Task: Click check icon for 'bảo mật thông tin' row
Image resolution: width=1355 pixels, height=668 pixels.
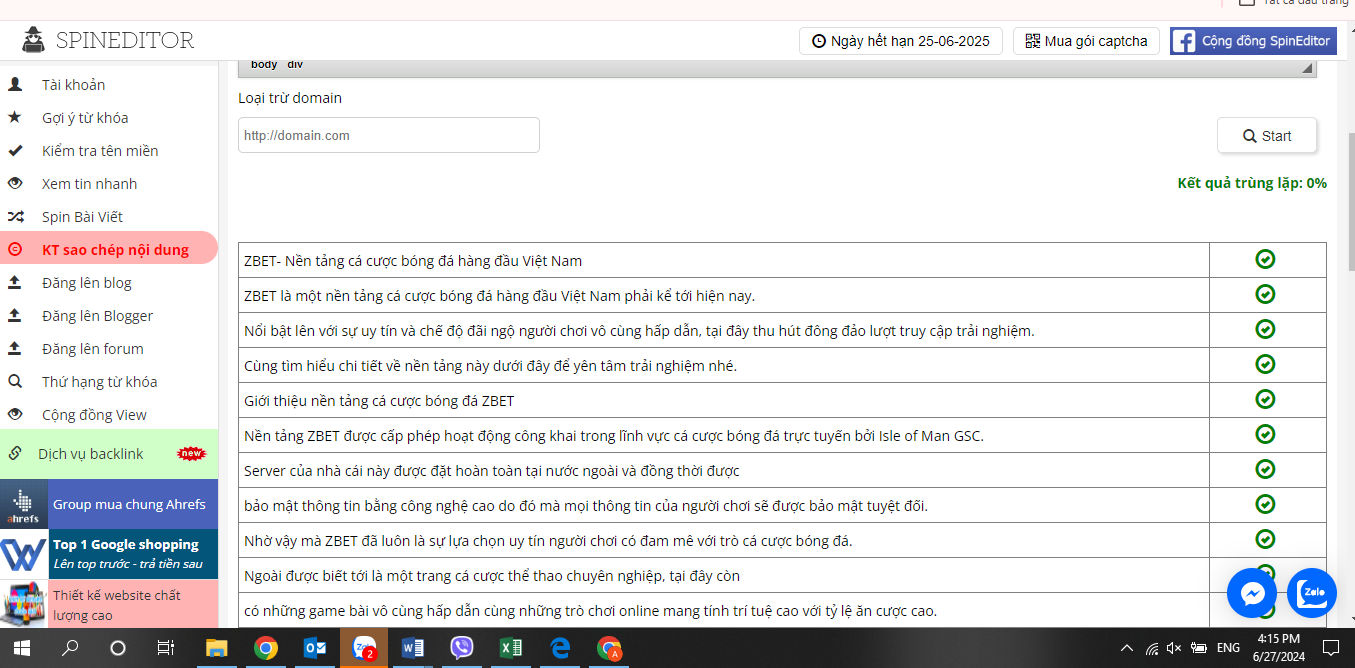Action: pyautogui.click(x=1265, y=504)
